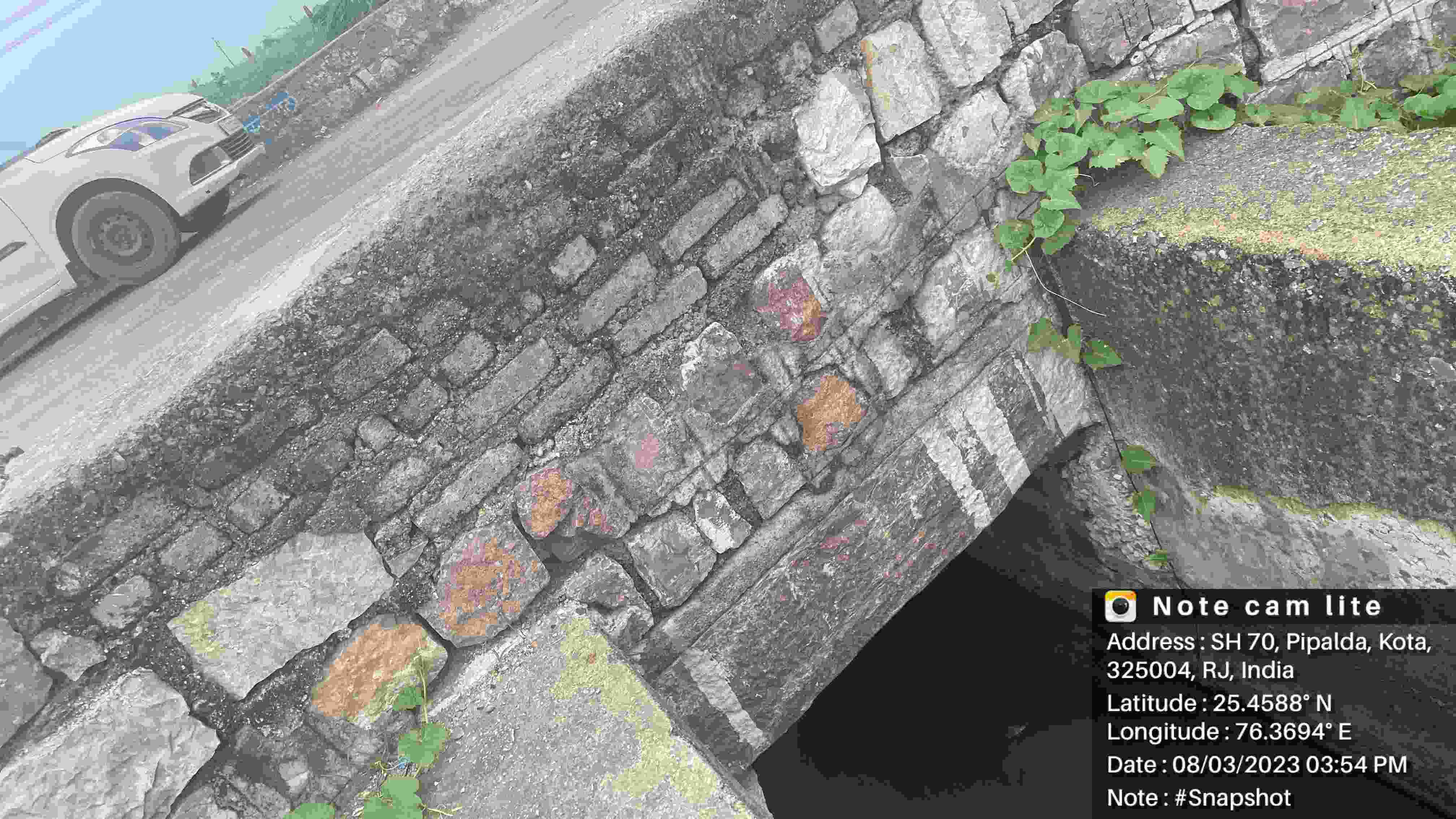1456x819 pixels.
Task: Click the Note cam lite camera icon
Action: pyautogui.click(x=1120, y=606)
